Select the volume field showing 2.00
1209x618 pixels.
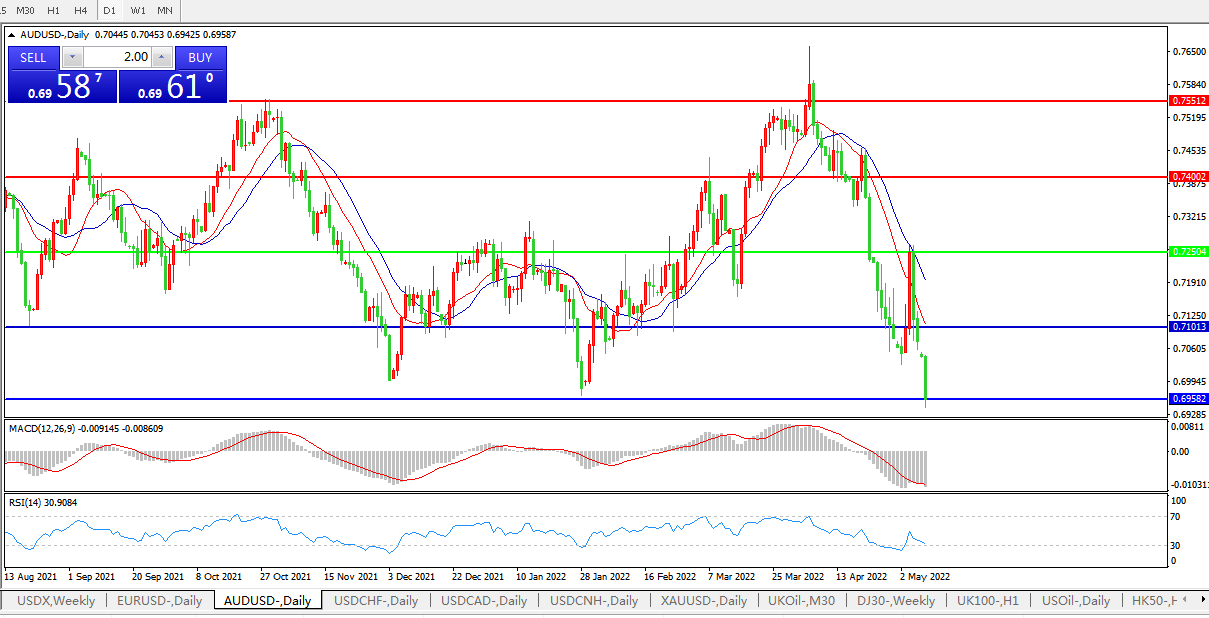coord(118,58)
